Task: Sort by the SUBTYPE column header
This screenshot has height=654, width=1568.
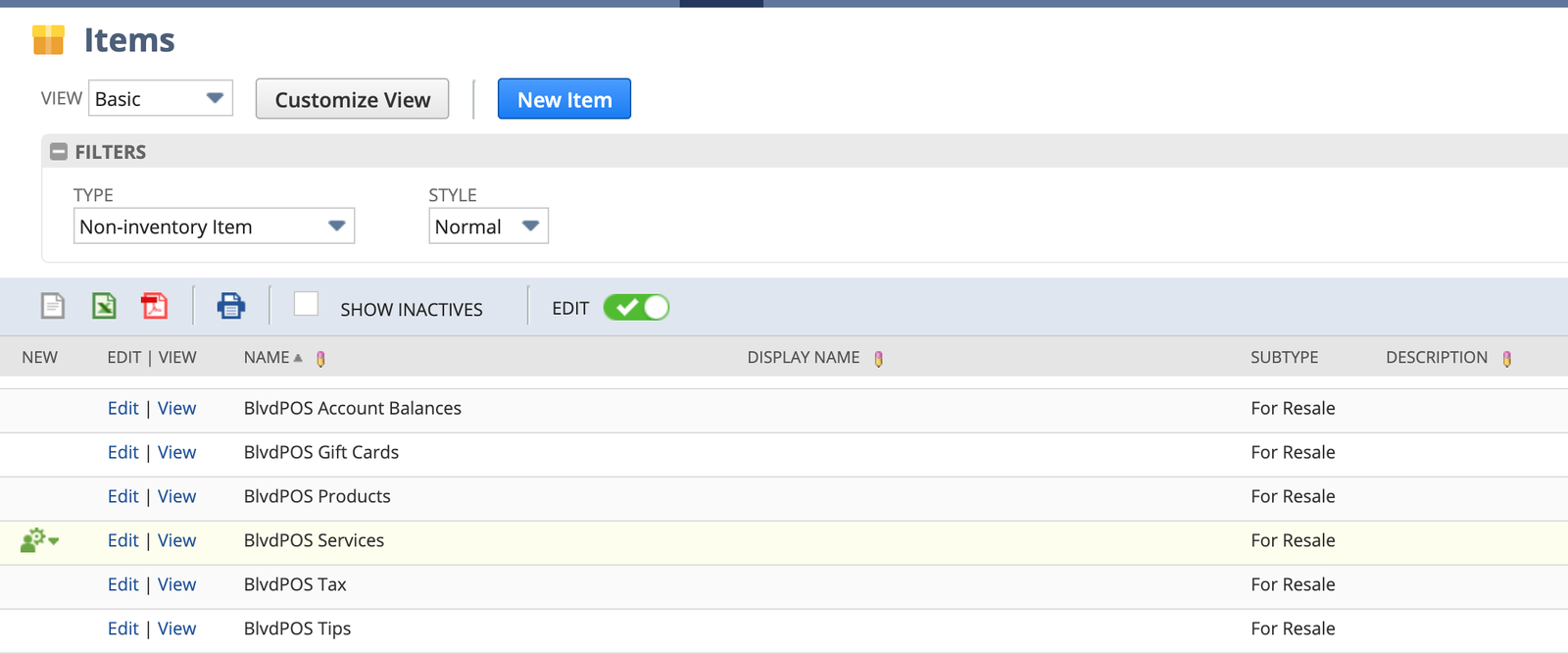Action: point(1284,358)
